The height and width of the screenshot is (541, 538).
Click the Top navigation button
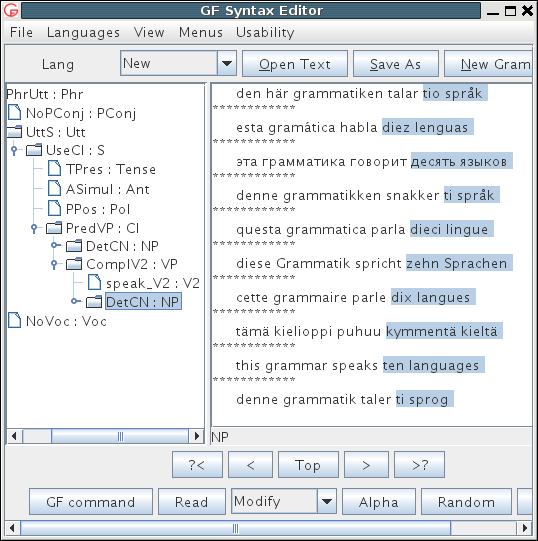pos(308,465)
